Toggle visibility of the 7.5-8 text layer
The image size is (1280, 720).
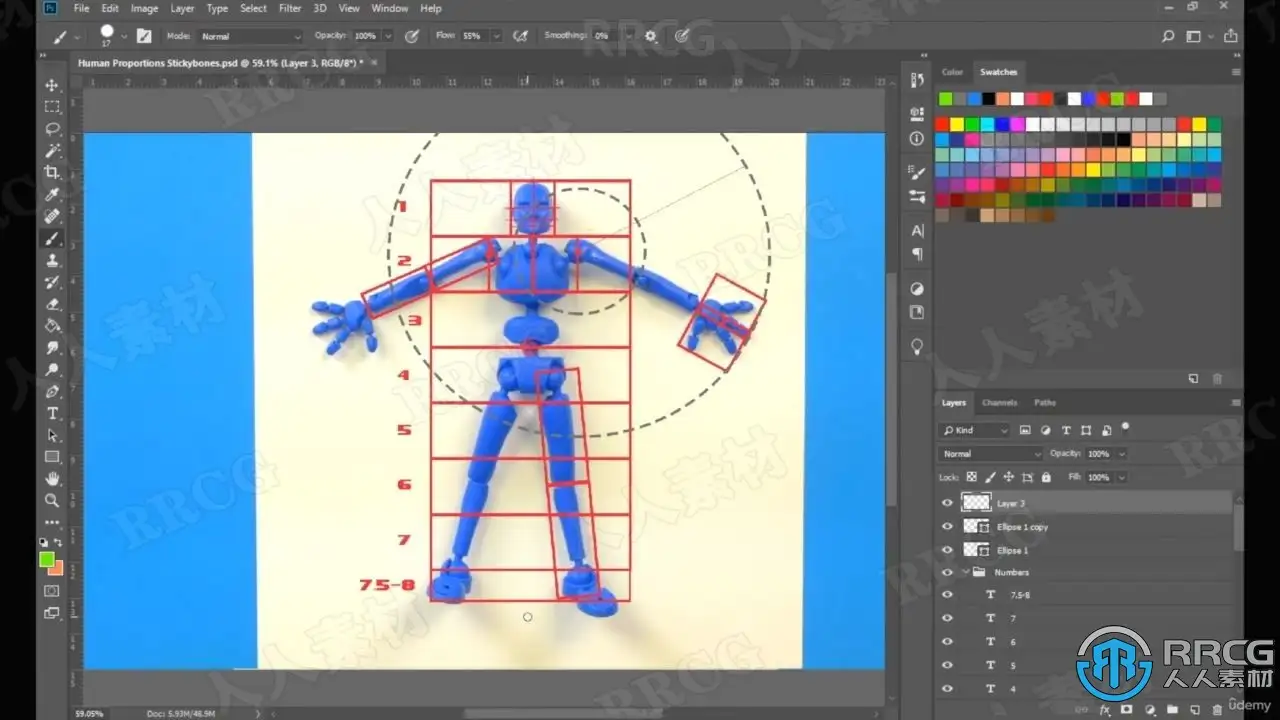[x=947, y=595]
